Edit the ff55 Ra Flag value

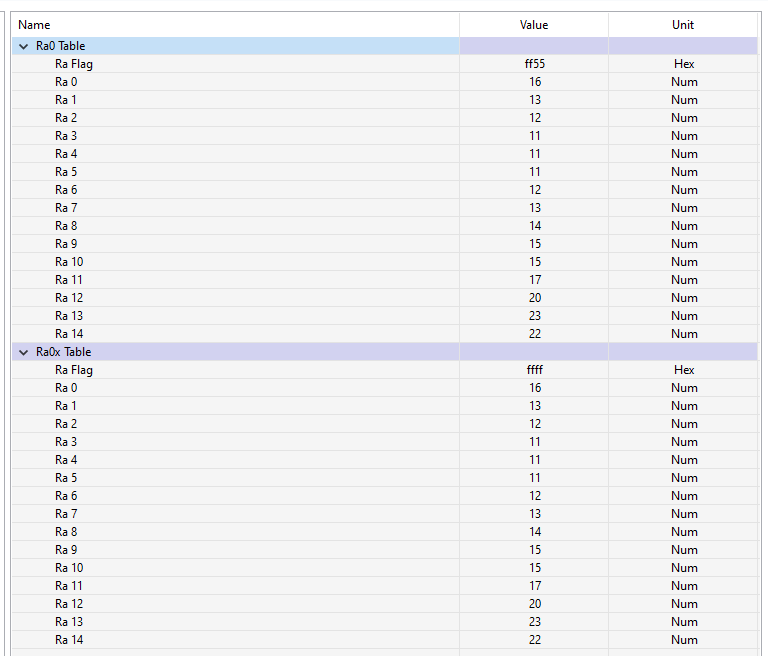(x=534, y=64)
